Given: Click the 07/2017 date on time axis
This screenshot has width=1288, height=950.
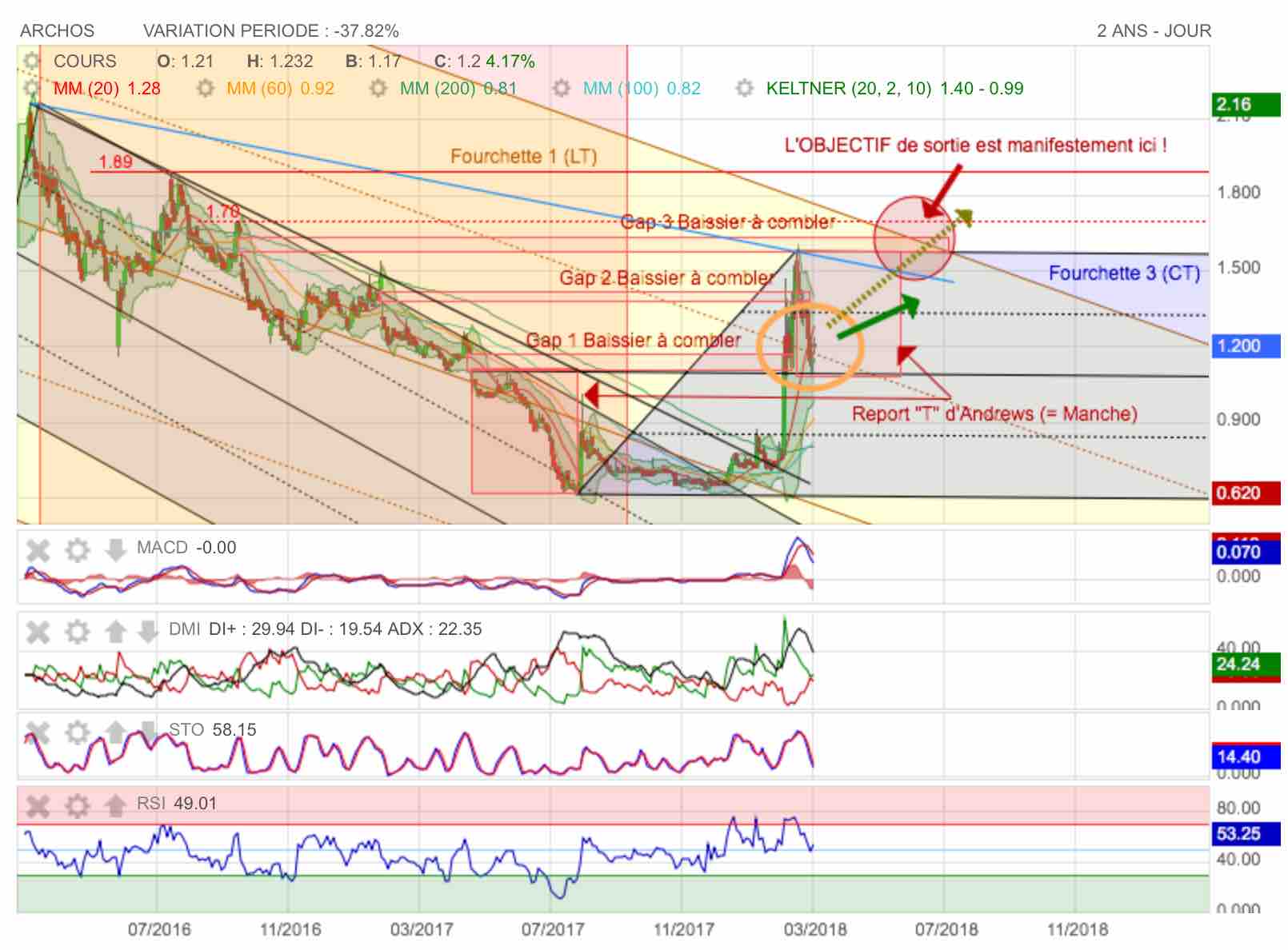Looking at the screenshot, I should [553, 930].
